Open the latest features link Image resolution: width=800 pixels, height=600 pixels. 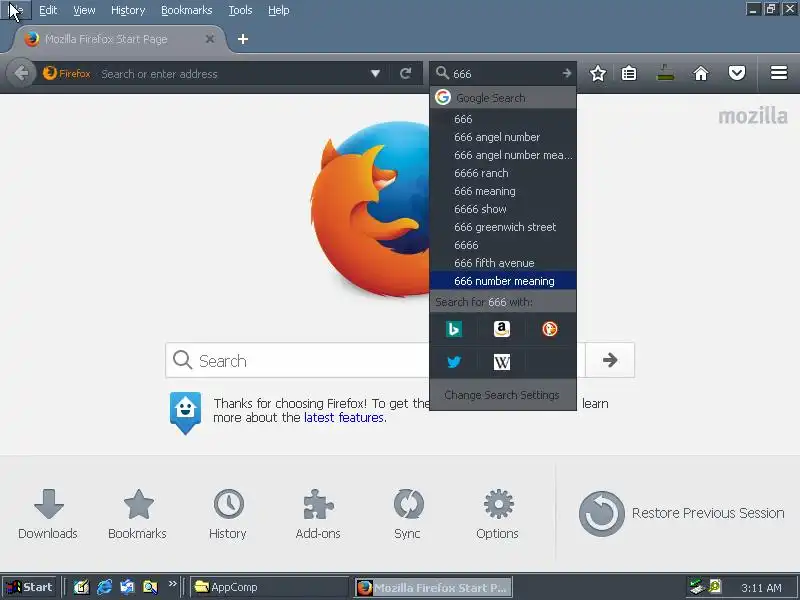(344, 417)
